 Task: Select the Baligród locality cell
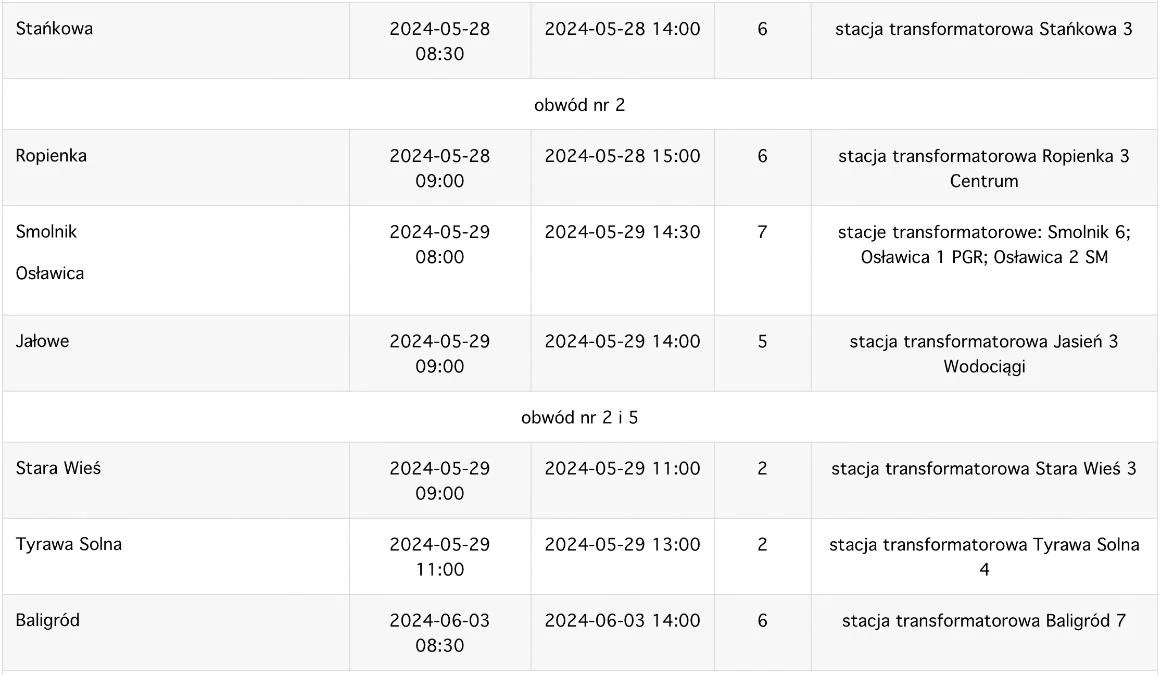tap(175, 633)
